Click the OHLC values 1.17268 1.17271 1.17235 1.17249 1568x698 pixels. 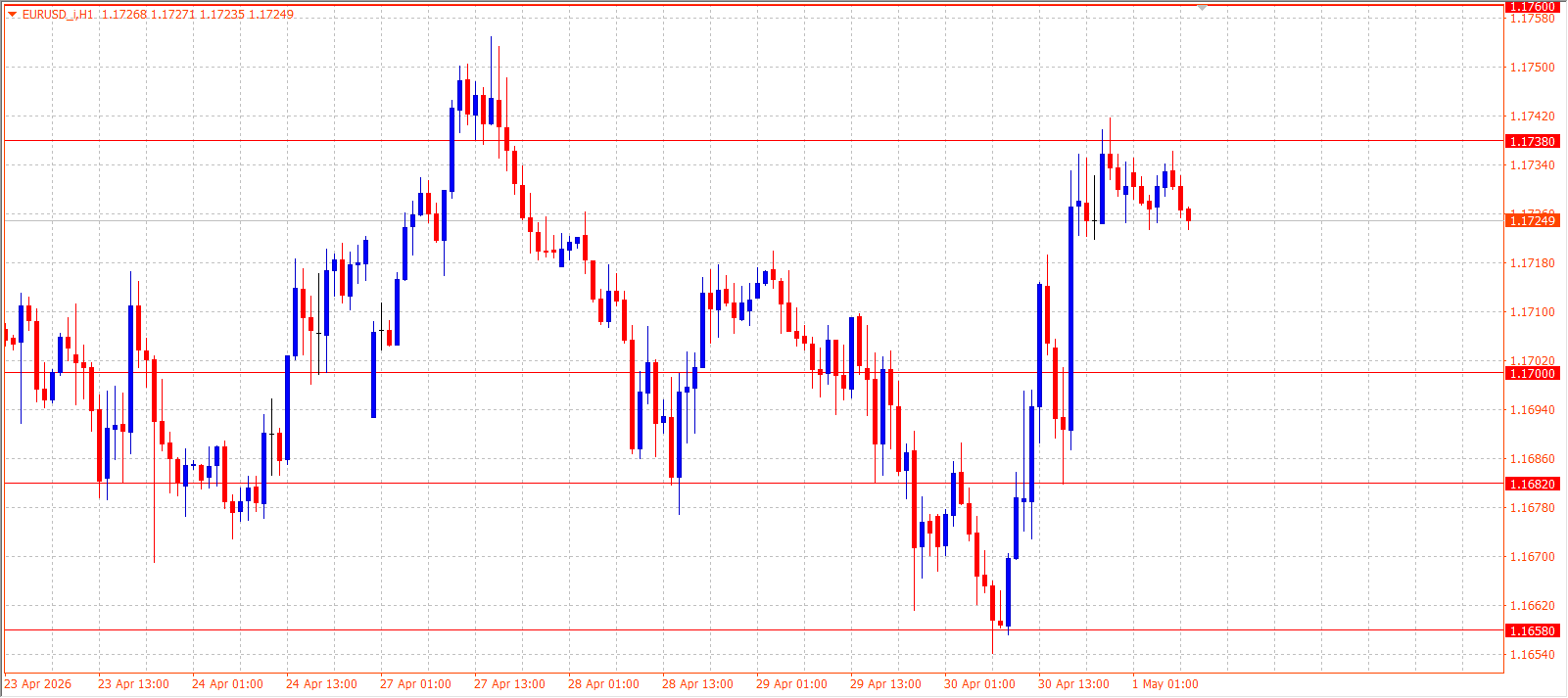pos(198,15)
